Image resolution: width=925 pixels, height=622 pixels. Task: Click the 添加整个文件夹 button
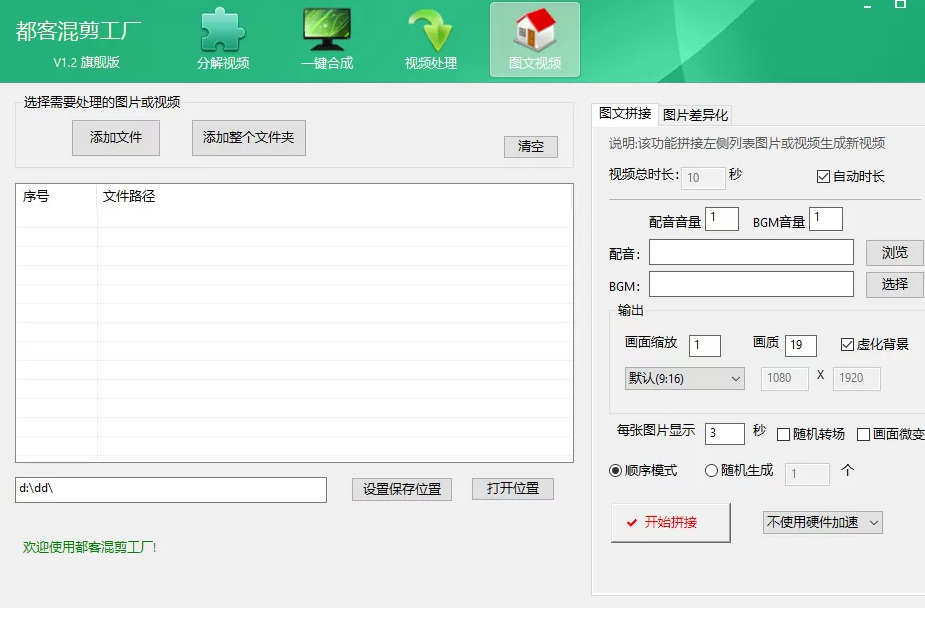[x=248, y=138]
